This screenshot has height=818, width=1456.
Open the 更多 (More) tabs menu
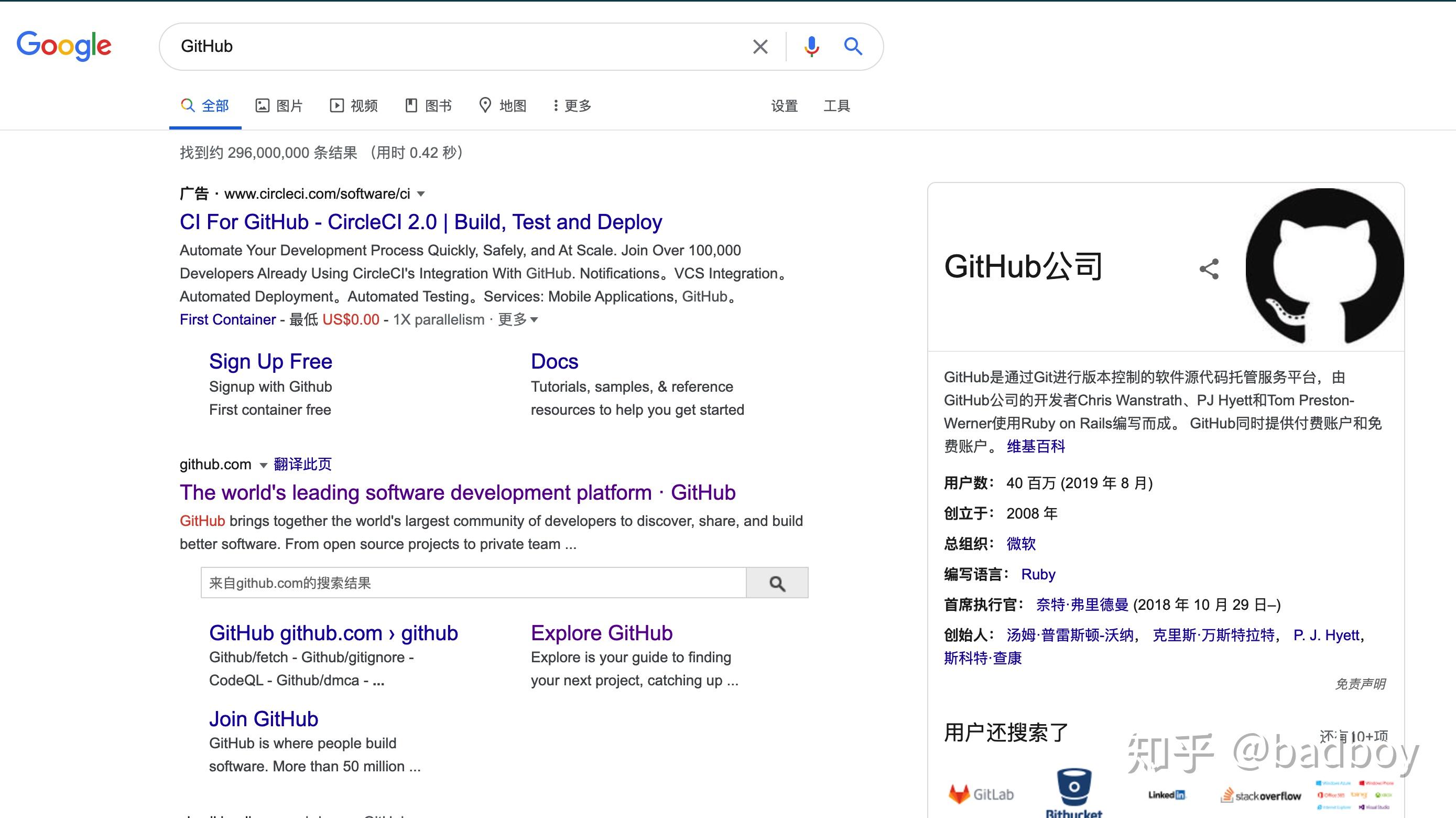point(572,106)
